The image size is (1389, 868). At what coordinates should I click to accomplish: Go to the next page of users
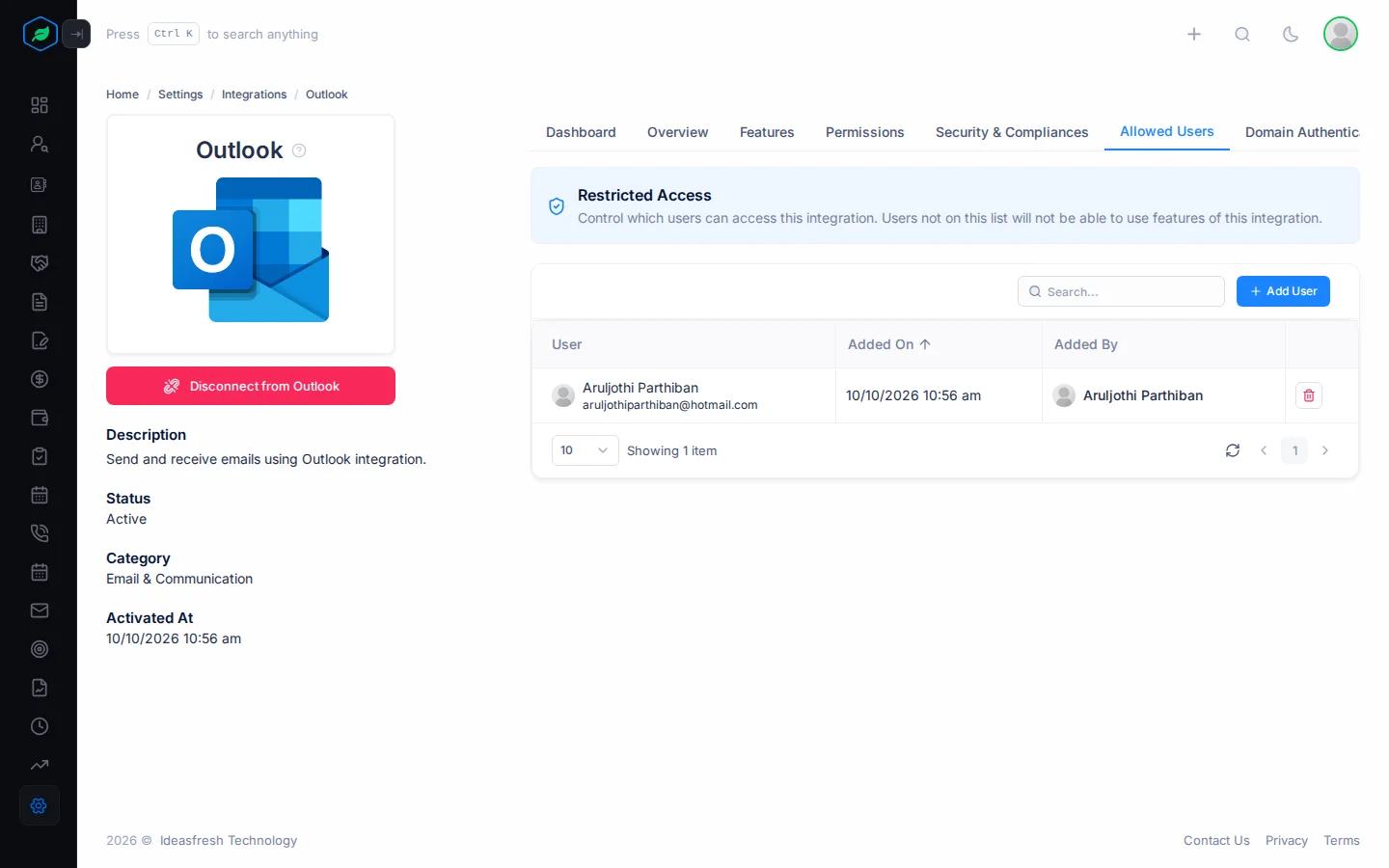pos(1325,450)
